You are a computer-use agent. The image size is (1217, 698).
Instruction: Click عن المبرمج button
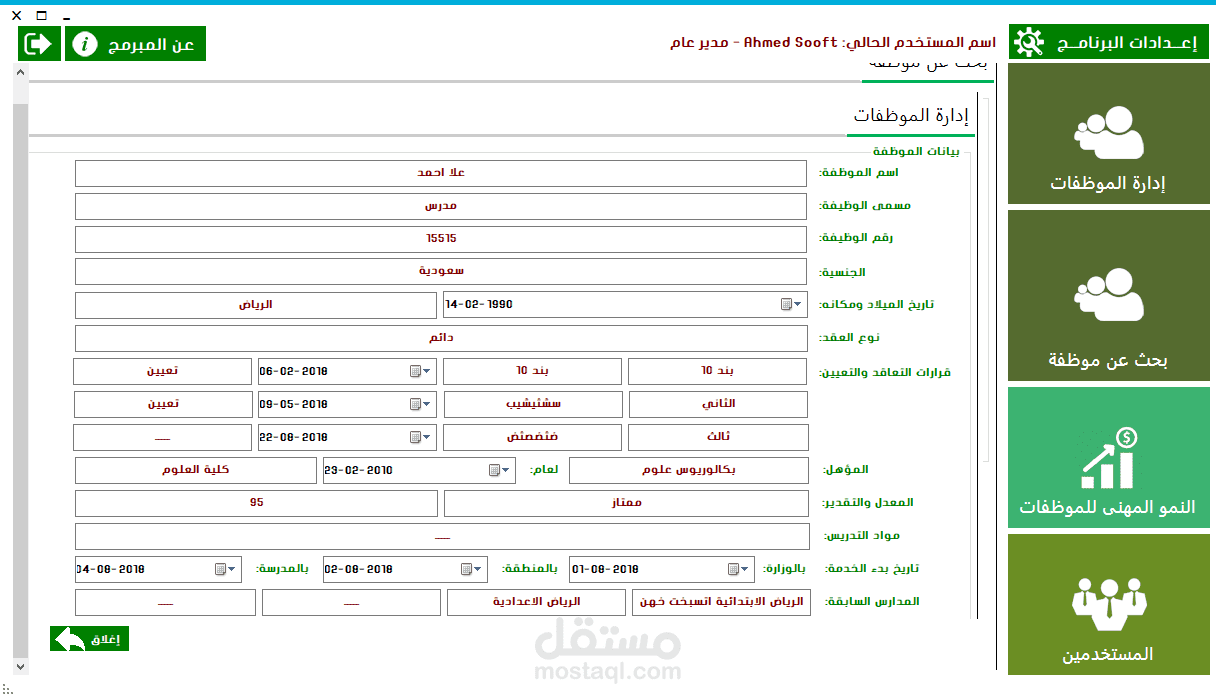[x=135, y=44]
